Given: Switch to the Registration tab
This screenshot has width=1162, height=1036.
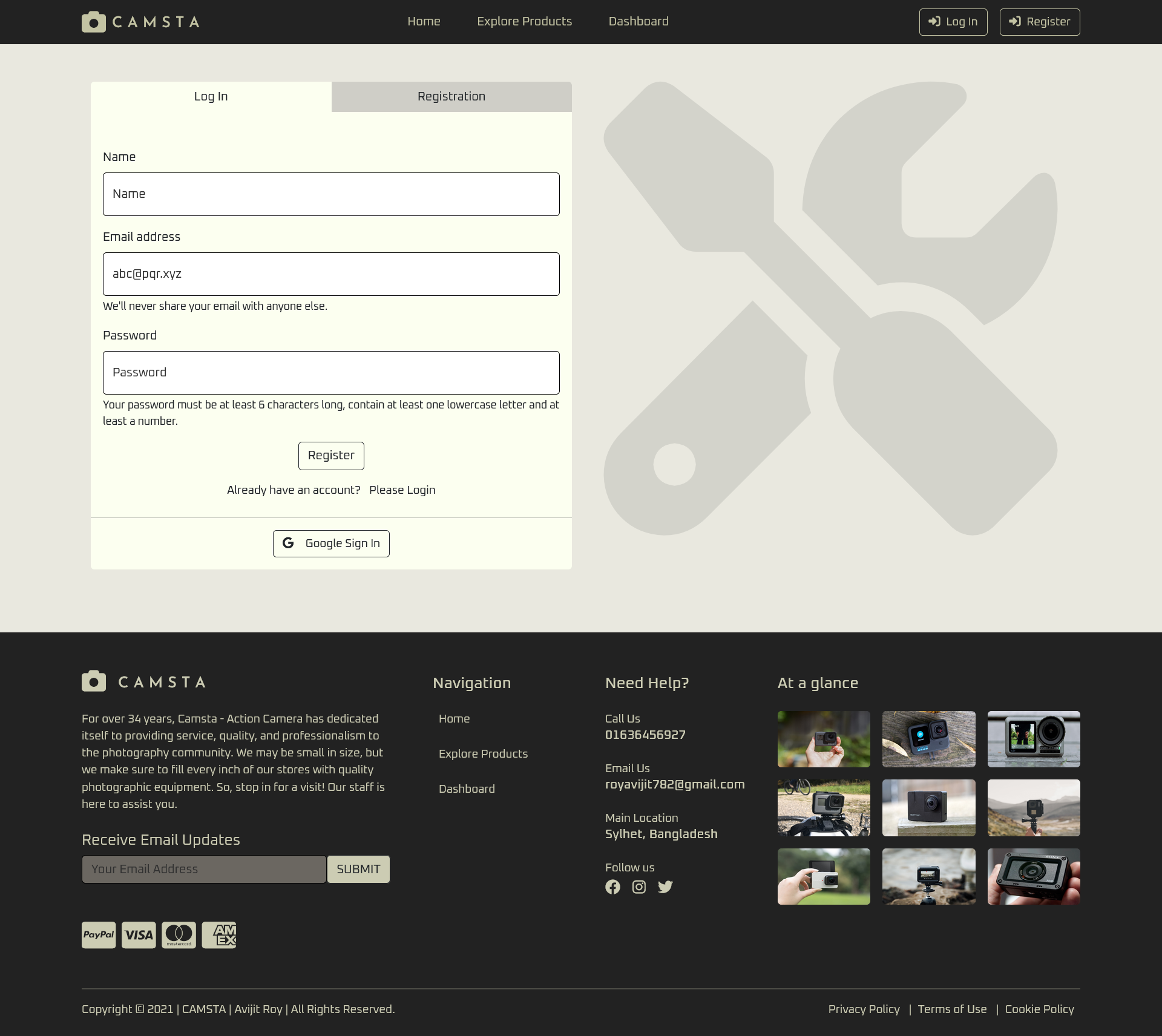Looking at the screenshot, I should (451, 97).
